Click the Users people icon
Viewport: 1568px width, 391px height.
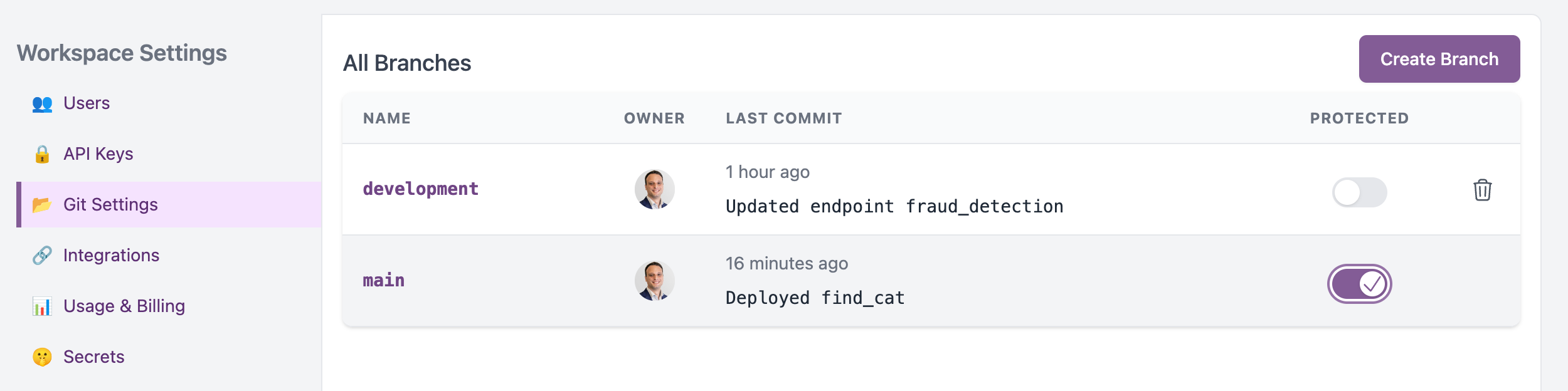tap(42, 103)
